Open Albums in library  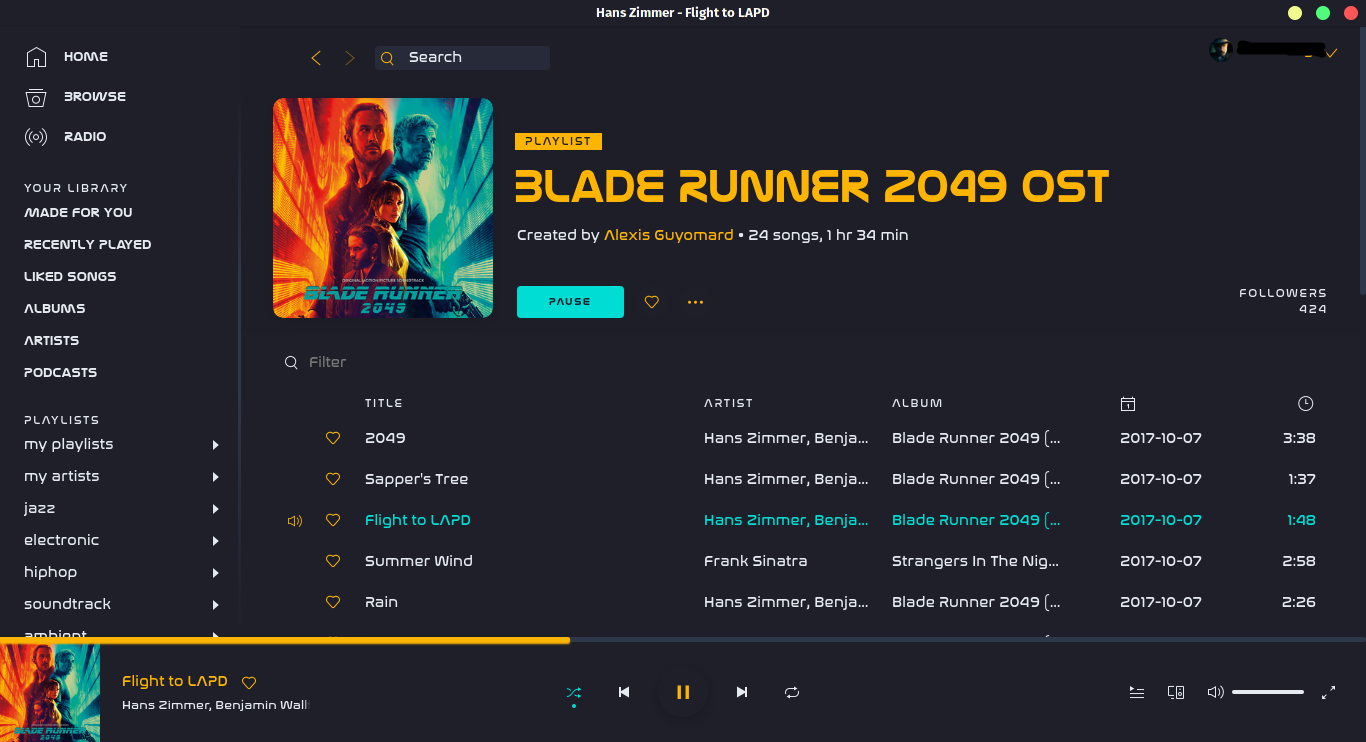55,308
